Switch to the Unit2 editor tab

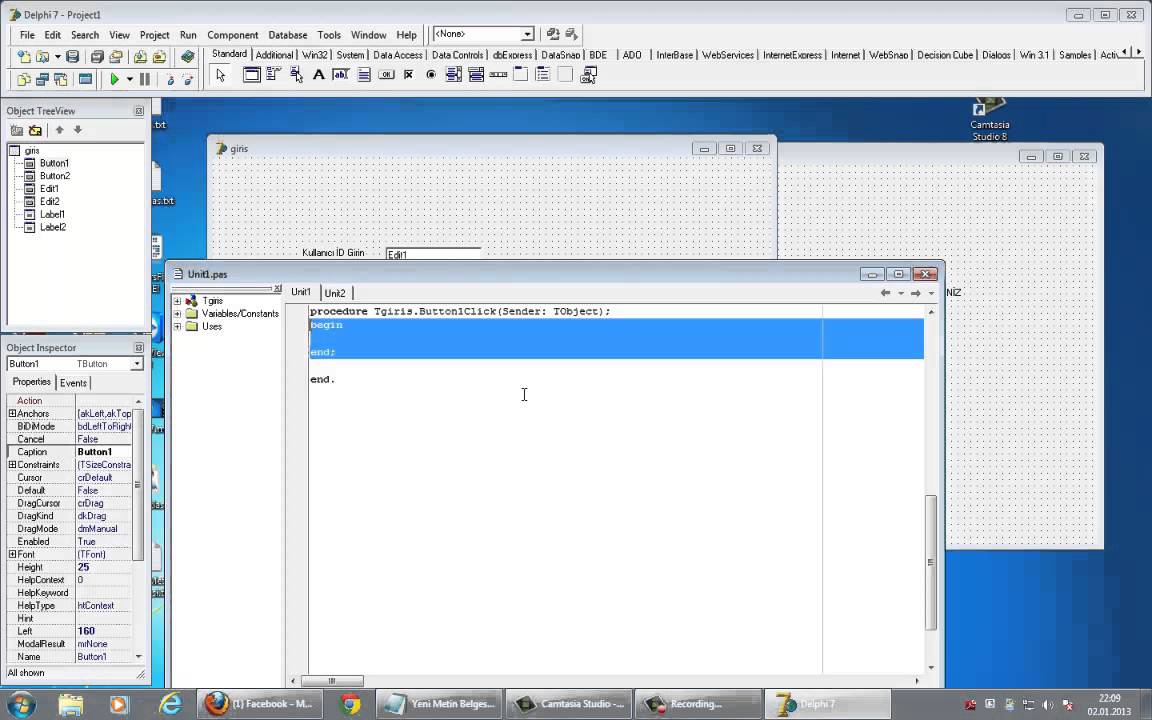[335, 293]
